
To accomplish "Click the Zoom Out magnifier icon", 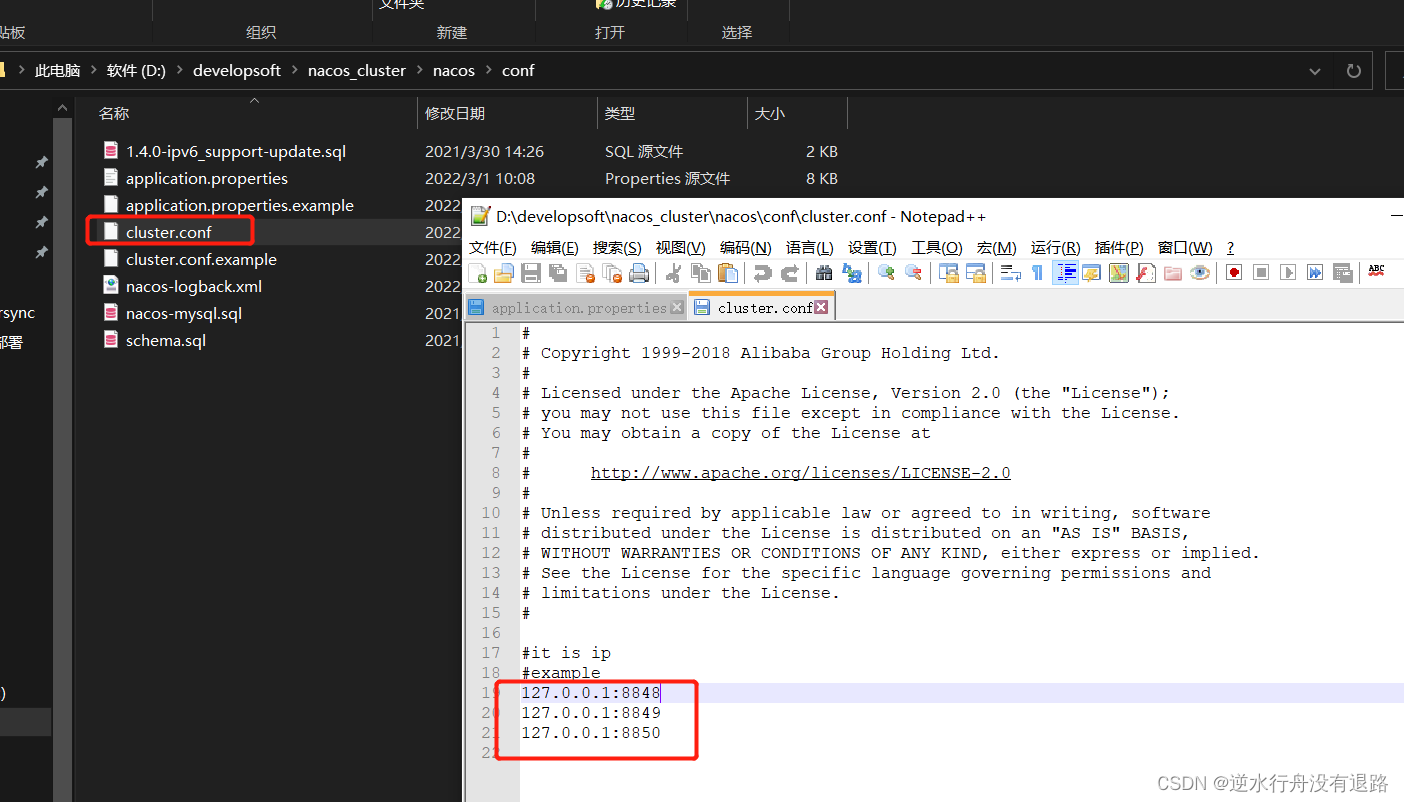I will tap(913, 272).
